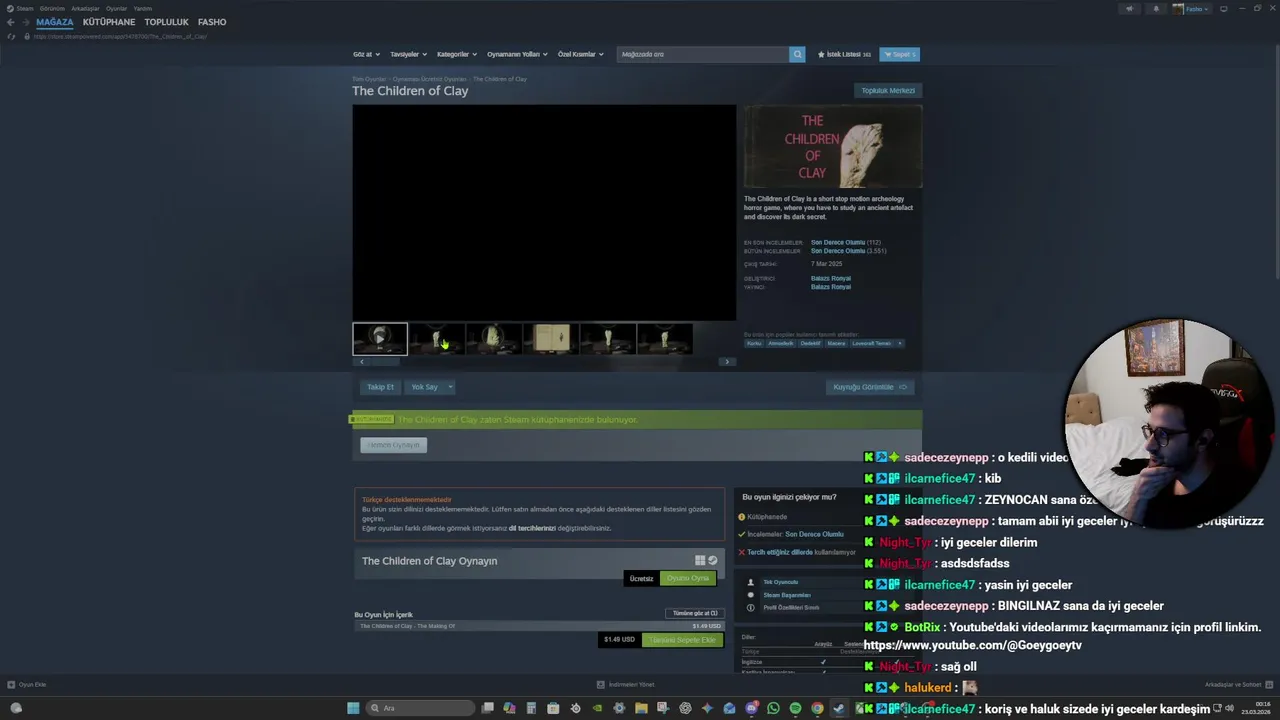The height and width of the screenshot is (720, 1280).
Task: Expand the Kategoriler dropdown
Action: click(457, 54)
